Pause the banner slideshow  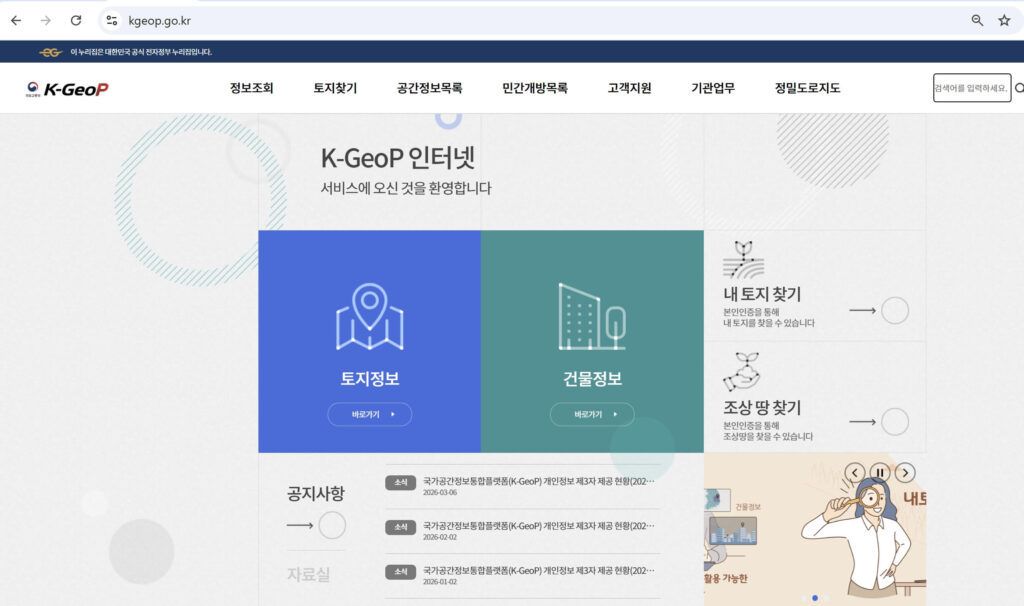[880, 472]
